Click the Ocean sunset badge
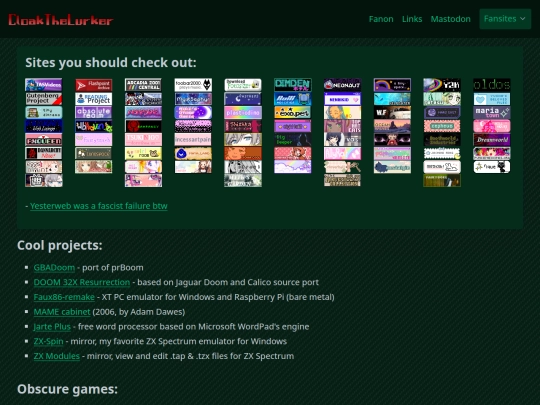This screenshot has height=405, width=540. click(x=392, y=126)
